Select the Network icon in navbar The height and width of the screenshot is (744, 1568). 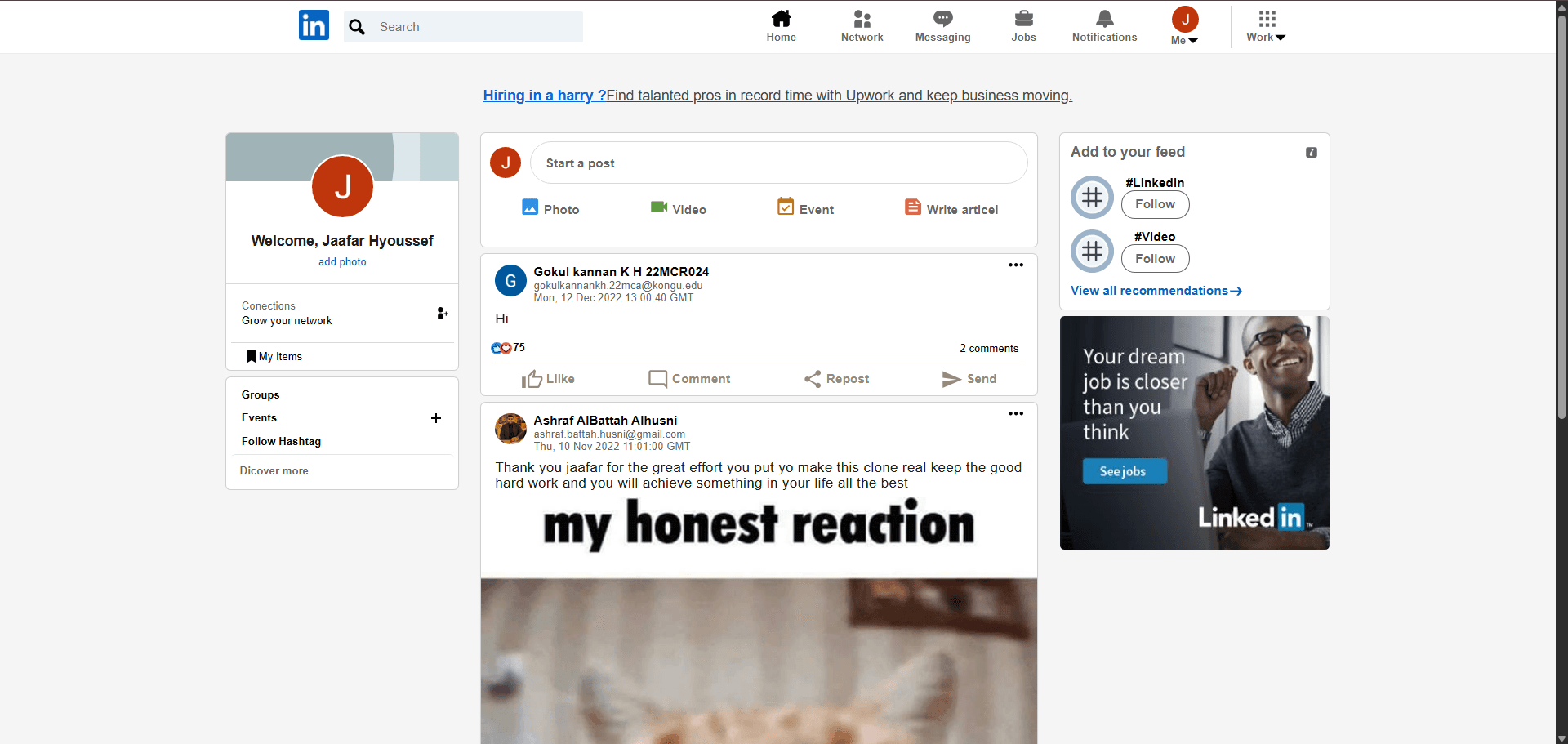[862, 18]
